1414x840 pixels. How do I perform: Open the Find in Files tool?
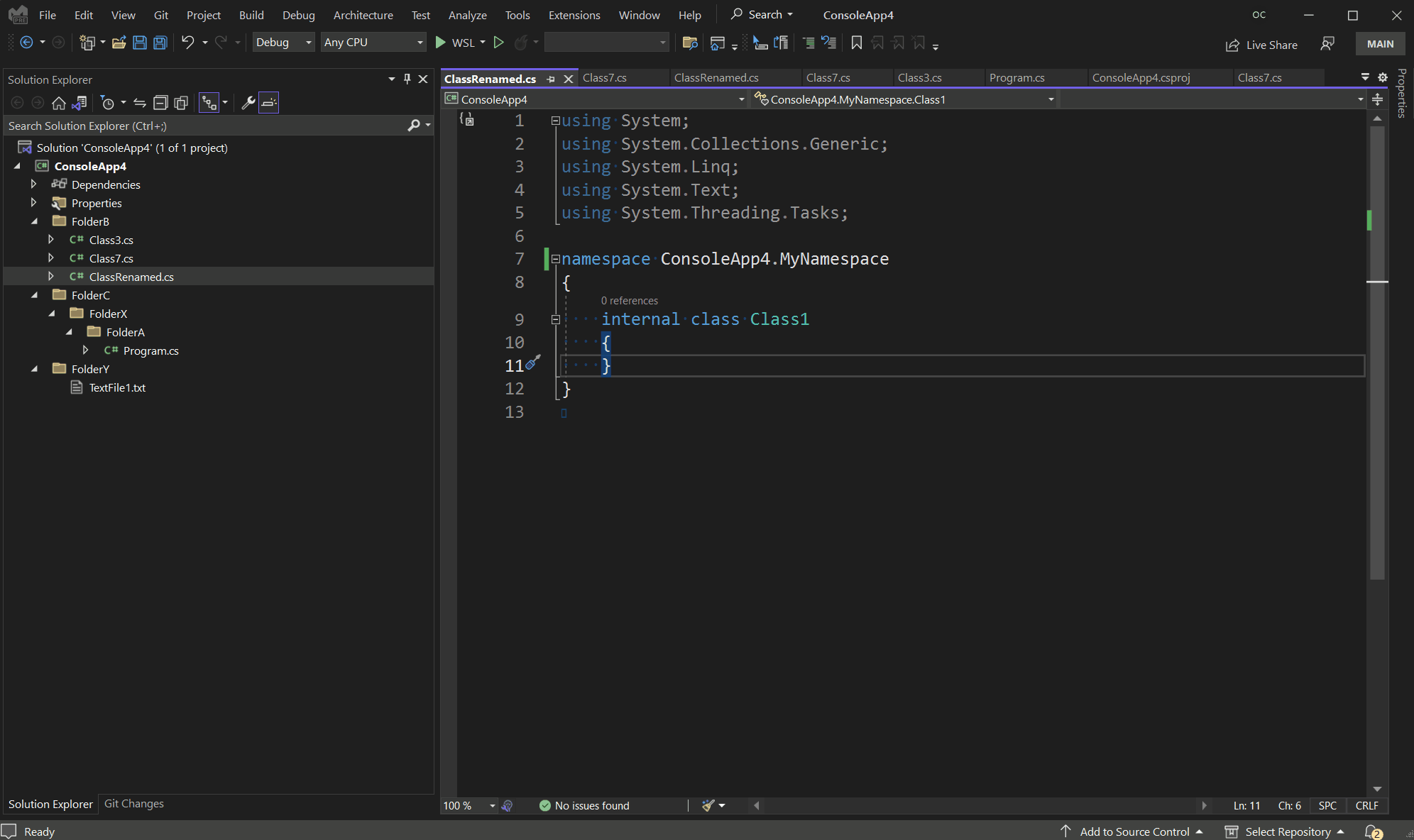click(689, 43)
